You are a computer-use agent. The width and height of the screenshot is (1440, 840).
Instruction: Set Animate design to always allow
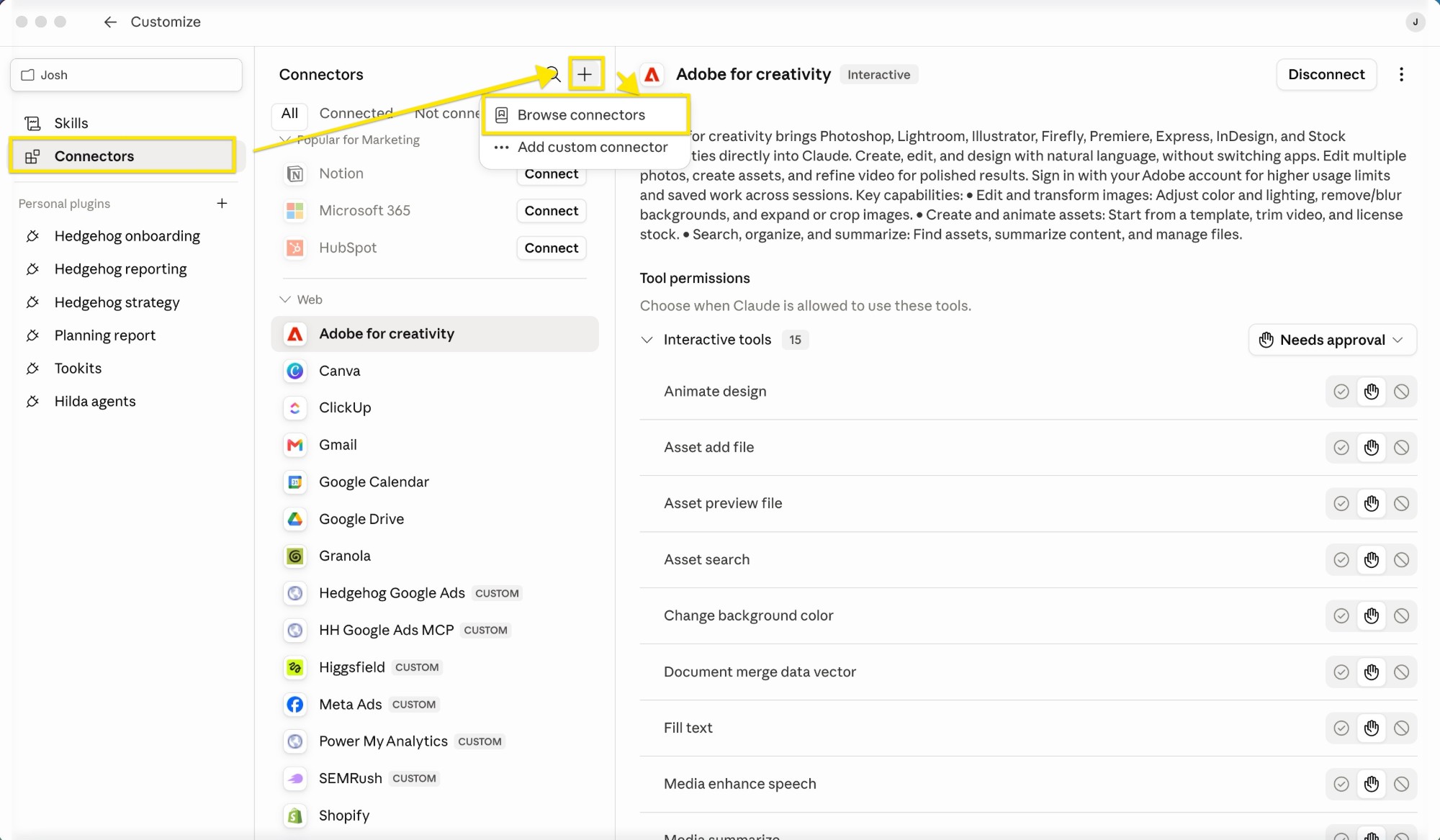1341,392
